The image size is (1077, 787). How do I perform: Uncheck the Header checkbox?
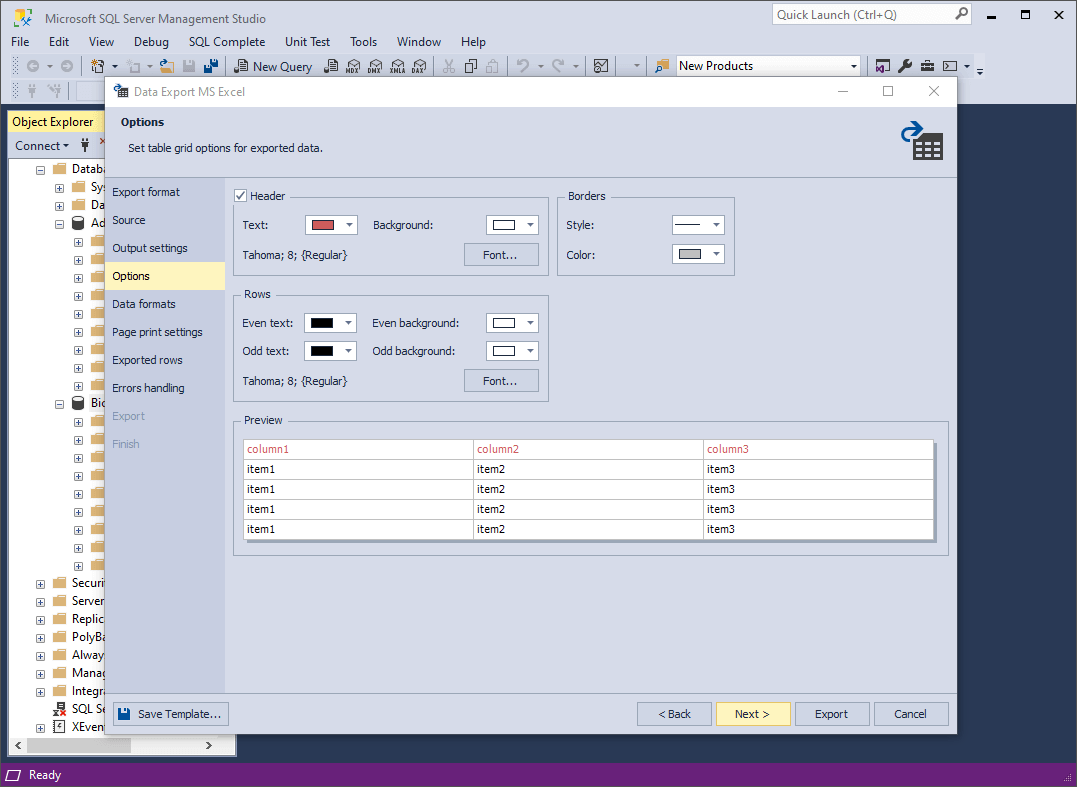tap(240, 196)
